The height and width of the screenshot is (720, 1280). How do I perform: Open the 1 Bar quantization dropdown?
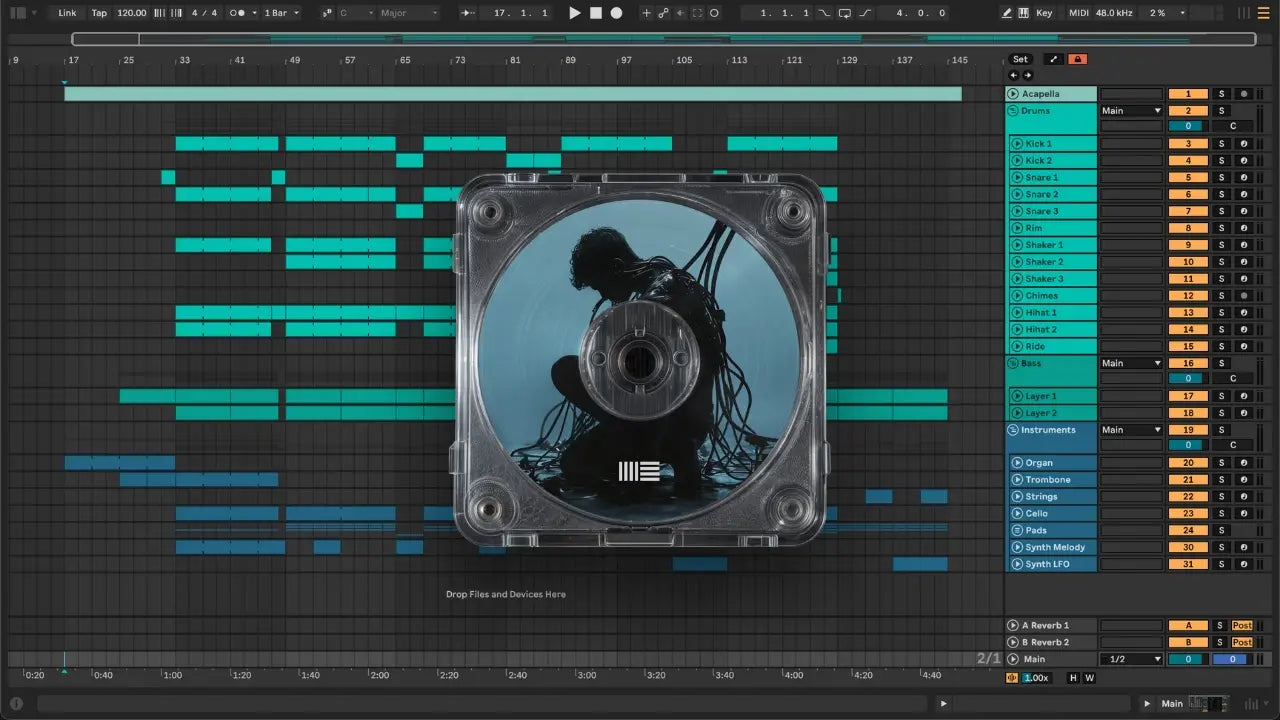tap(281, 13)
